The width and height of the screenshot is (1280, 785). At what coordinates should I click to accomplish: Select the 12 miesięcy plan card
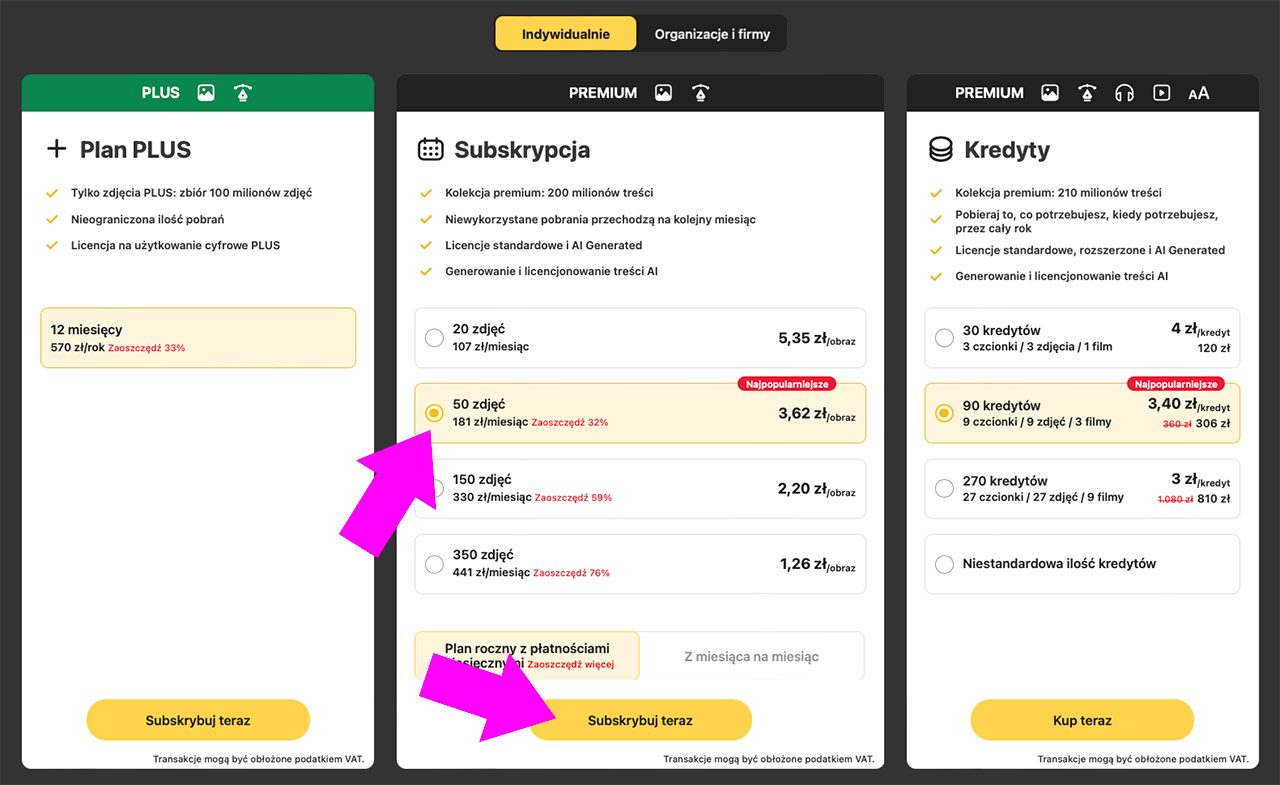point(198,338)
